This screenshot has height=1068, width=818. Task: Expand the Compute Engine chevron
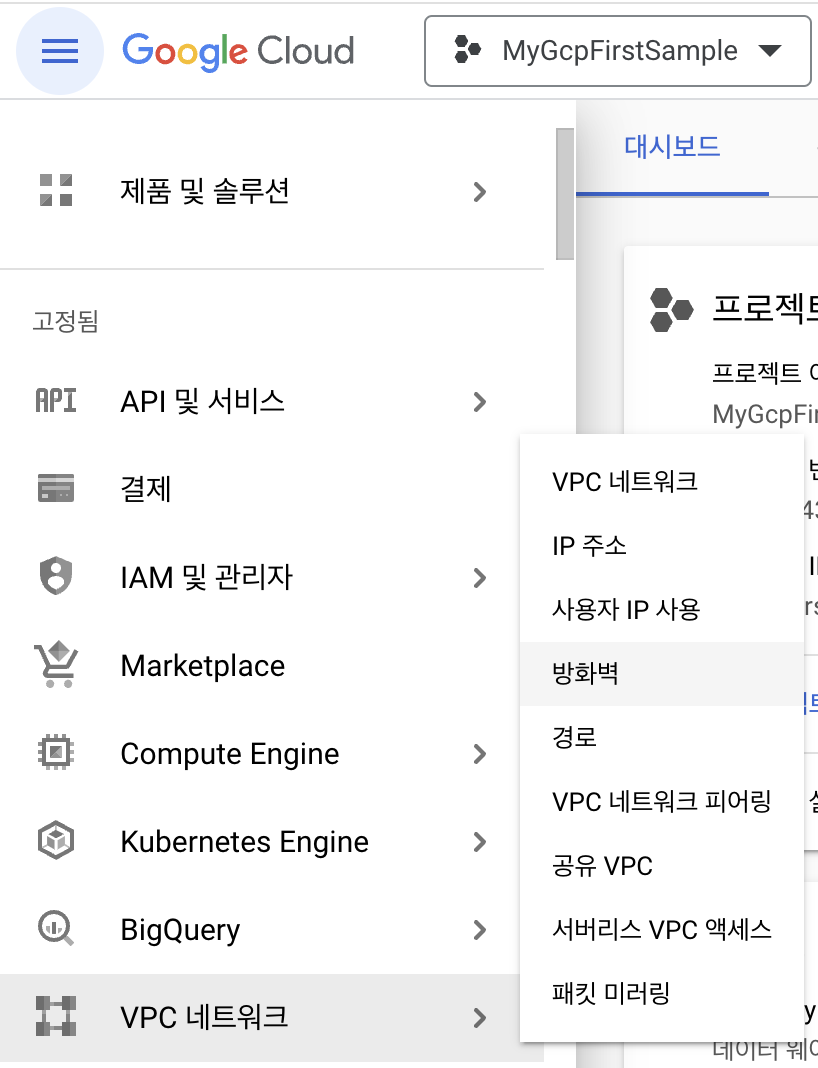479,754
